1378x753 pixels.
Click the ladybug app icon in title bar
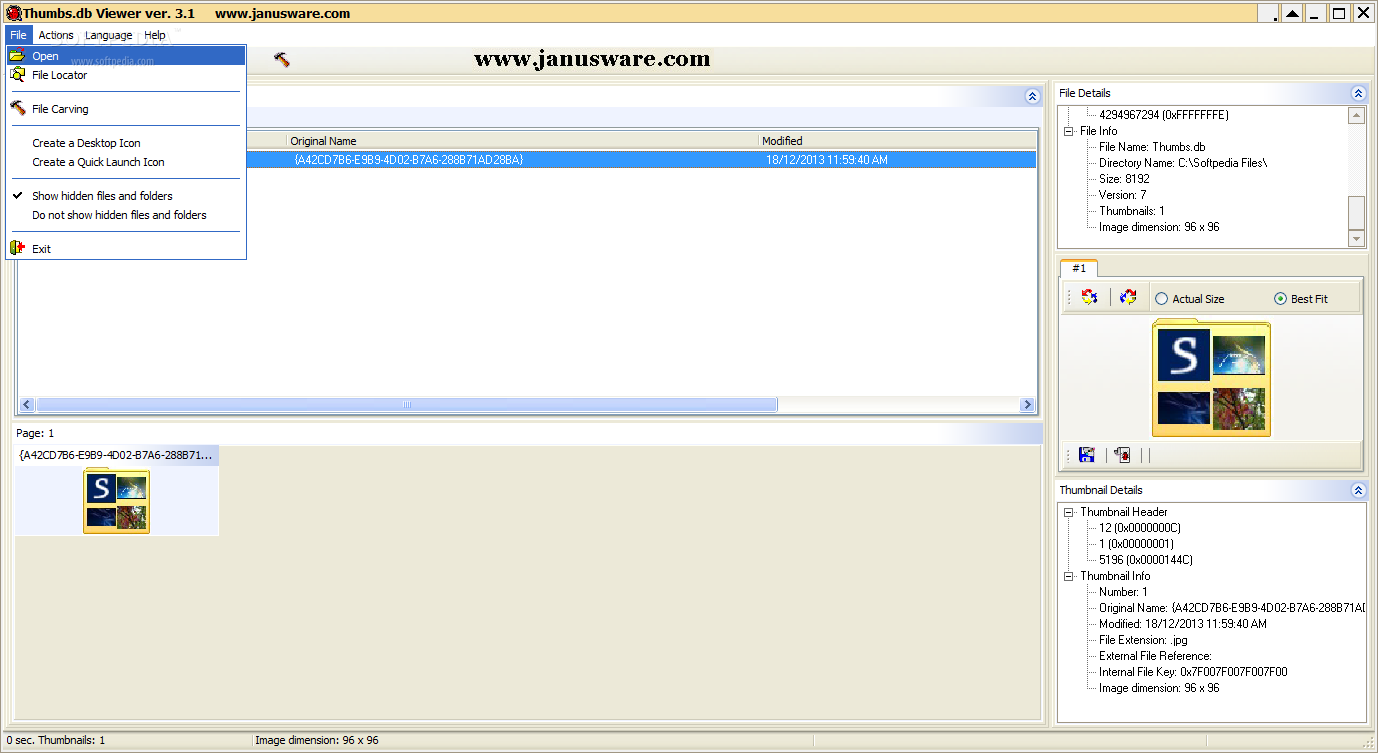[x=14, y=13]
